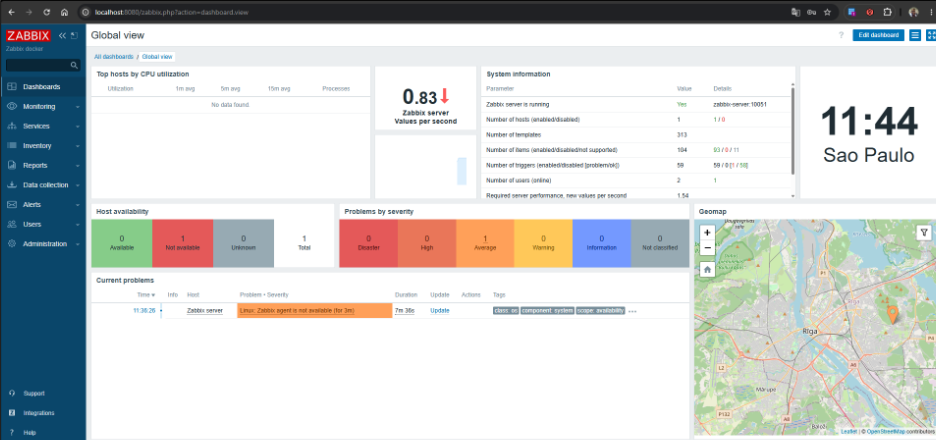Reload the page in browser
This screenshot has height=440, width=936.
(47, 12)
